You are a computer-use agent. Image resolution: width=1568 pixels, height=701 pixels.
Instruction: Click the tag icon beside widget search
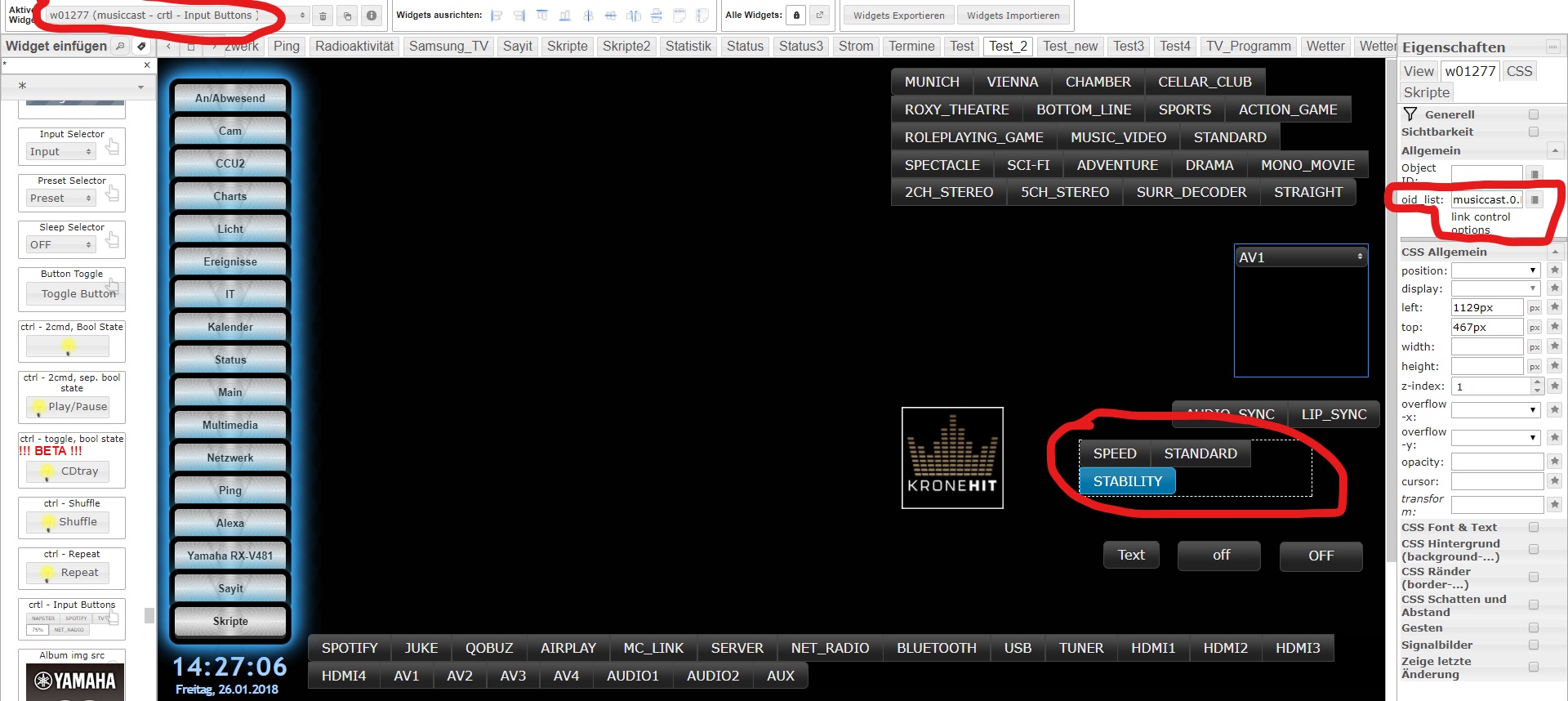pos(141,46)
